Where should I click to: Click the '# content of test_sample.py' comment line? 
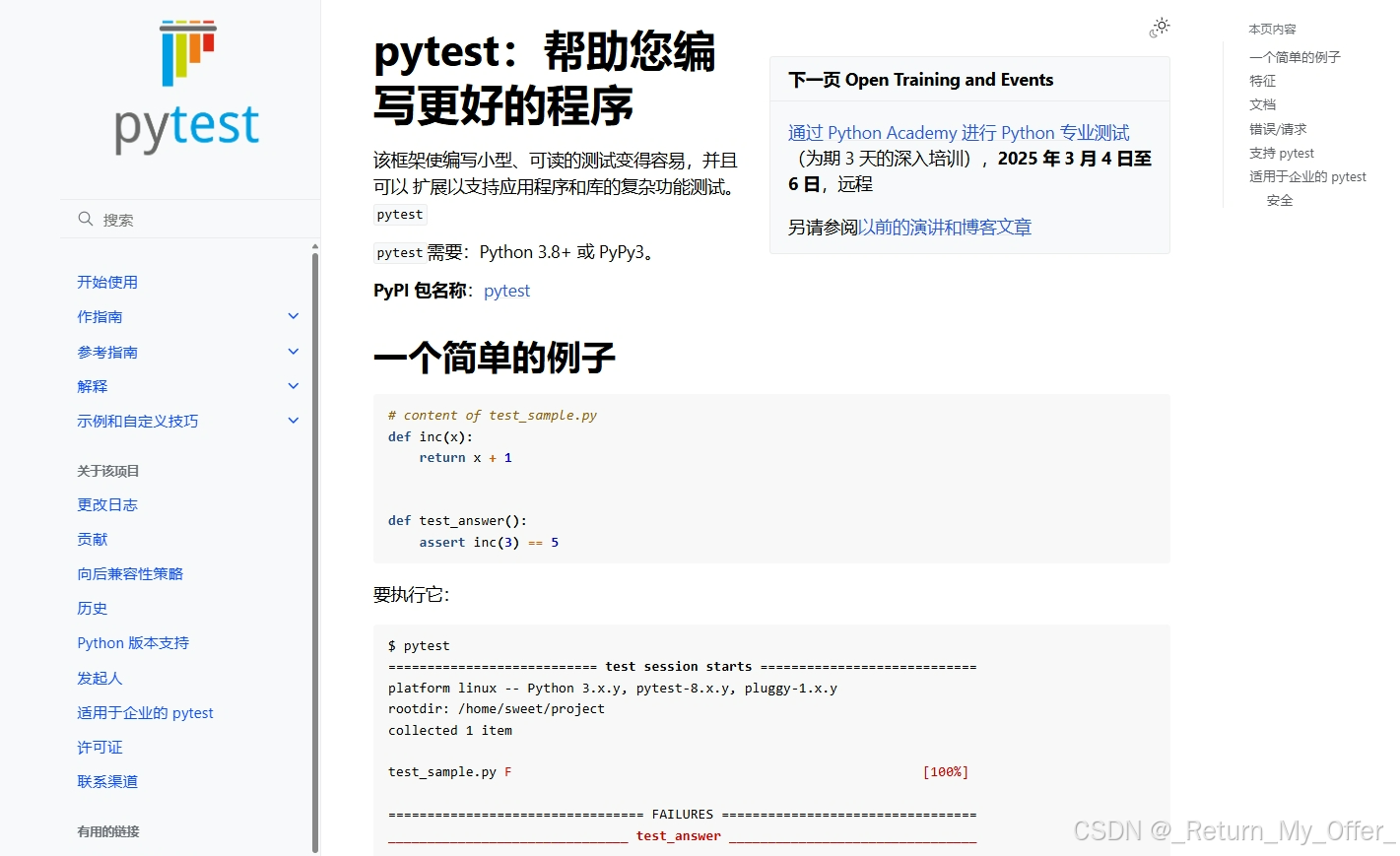(493, 415)
